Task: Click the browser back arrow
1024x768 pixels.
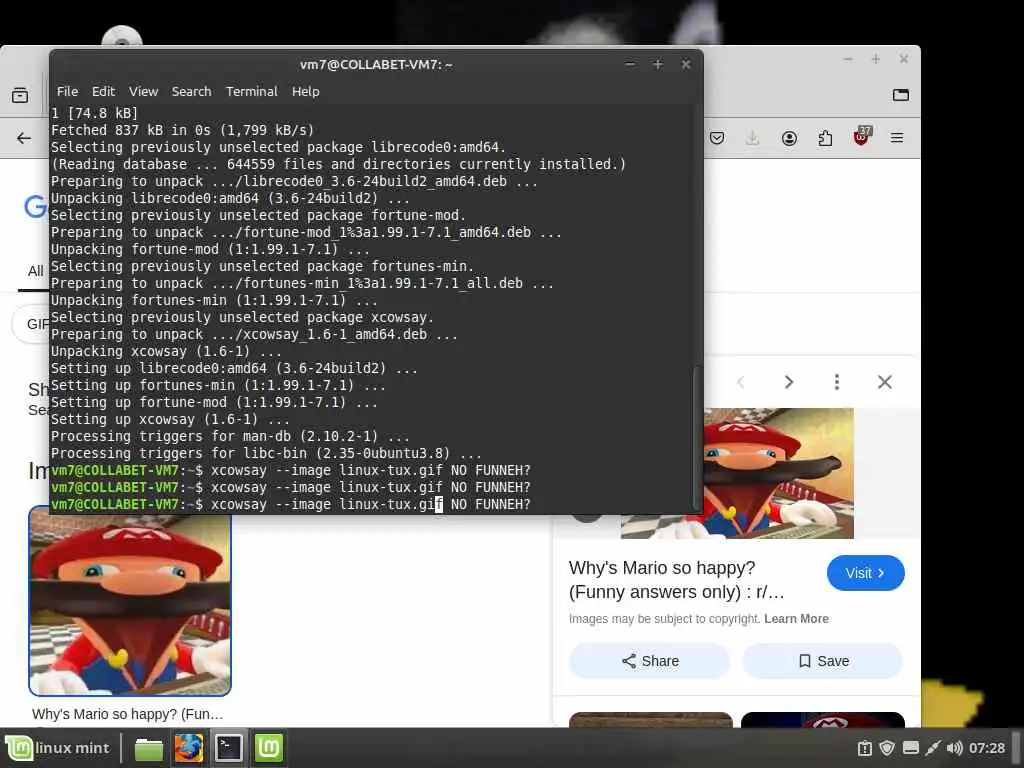Action: [24, 138]
